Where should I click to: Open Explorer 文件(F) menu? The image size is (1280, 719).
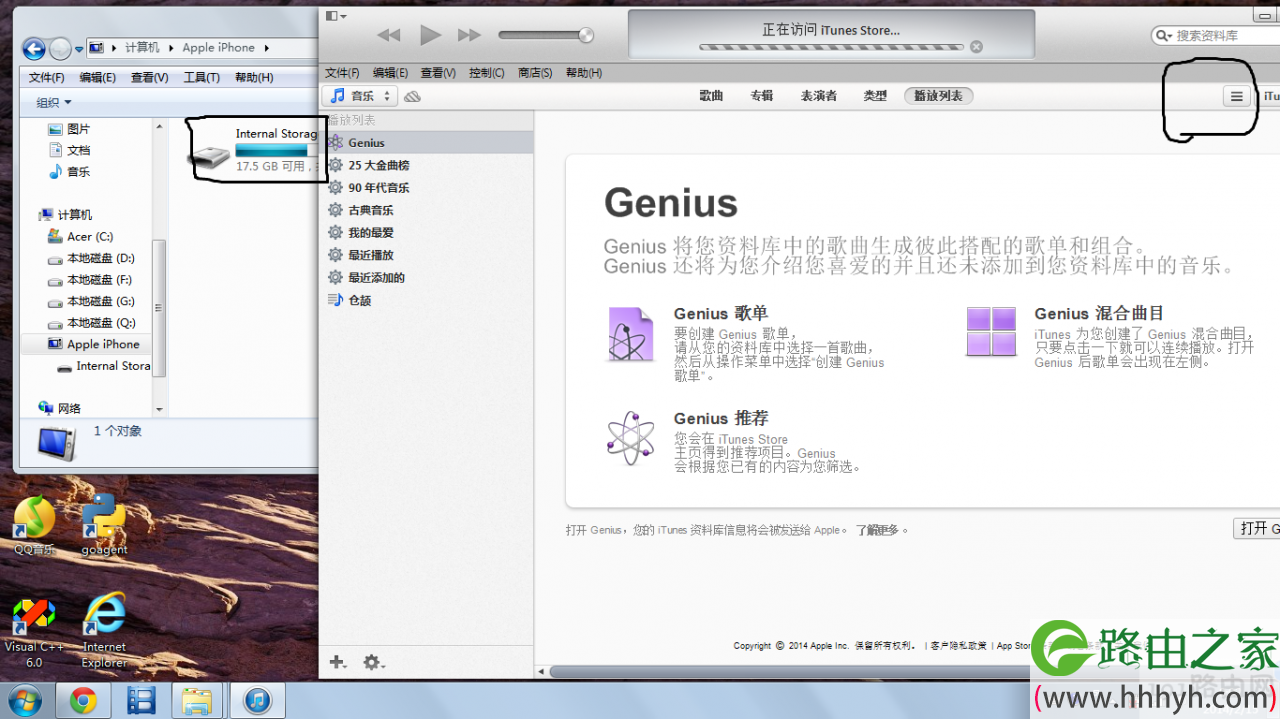click(47, 77)
